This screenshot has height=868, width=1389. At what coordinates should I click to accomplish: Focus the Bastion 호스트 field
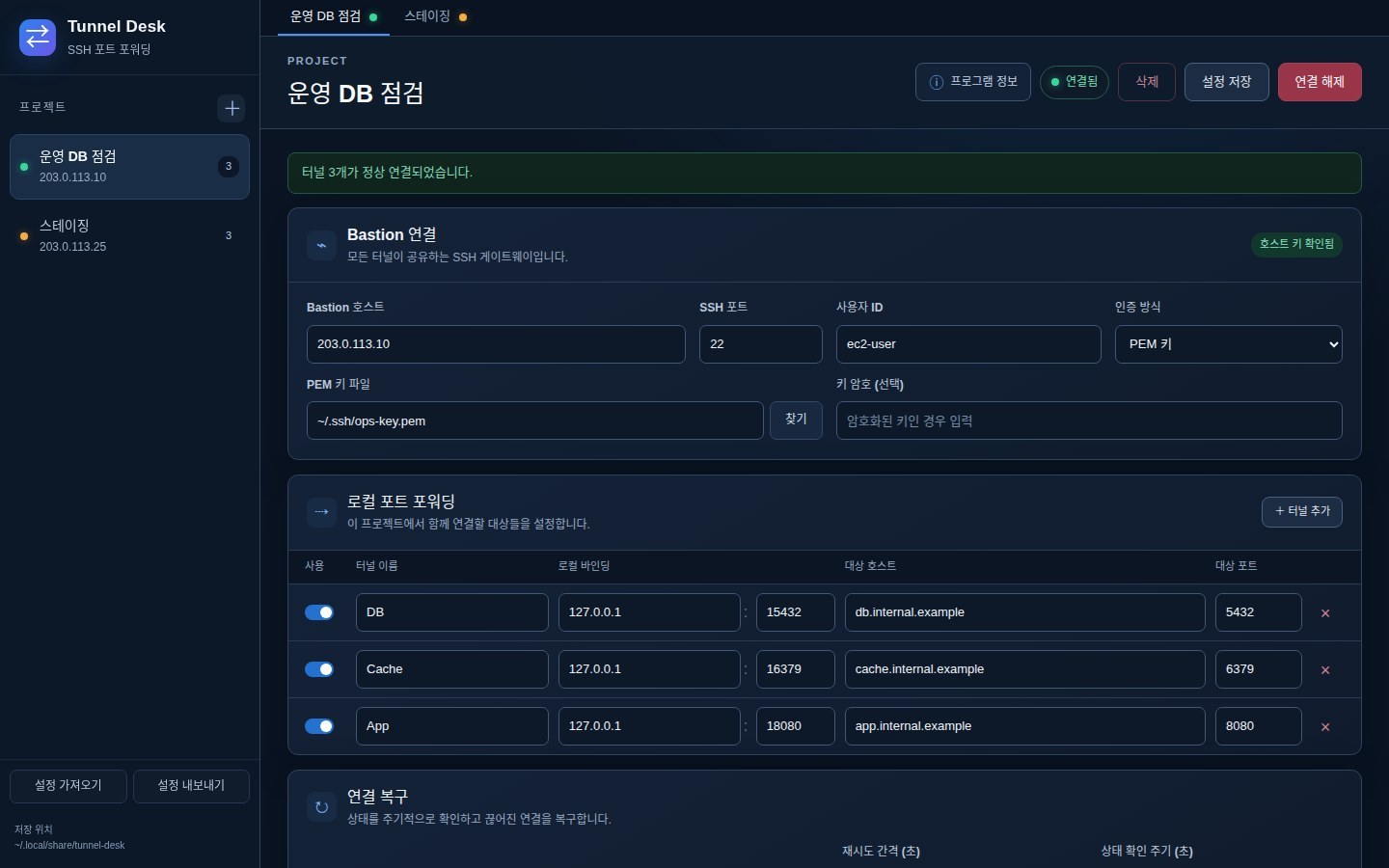(496, 344)
